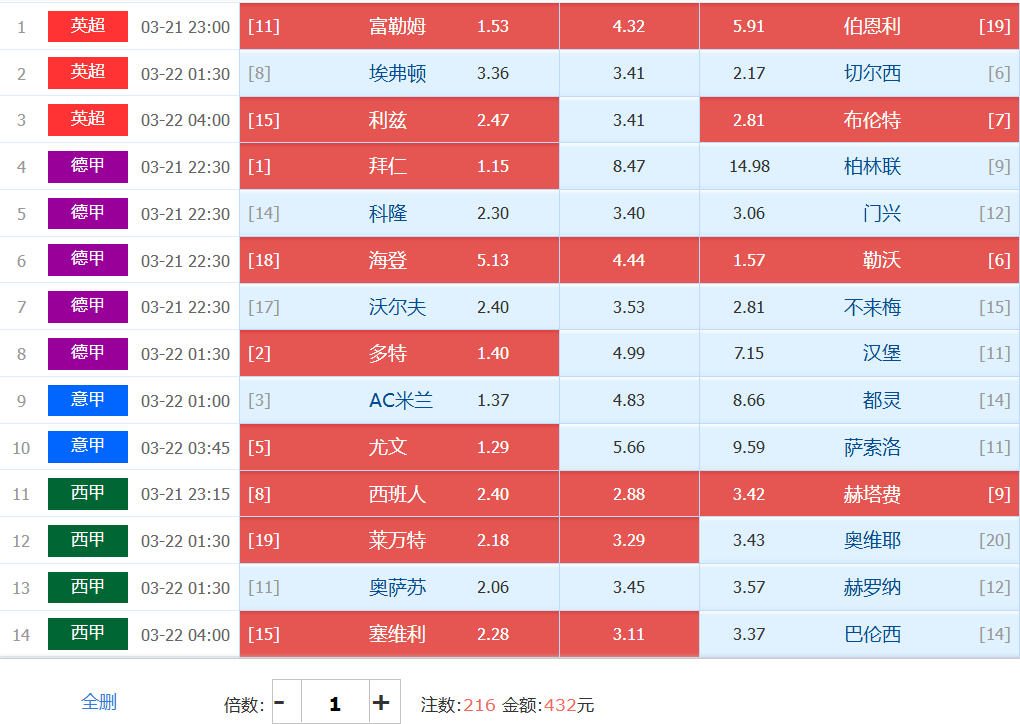Select draw odds 2.88 for 西班人 match

coord(628,494)
